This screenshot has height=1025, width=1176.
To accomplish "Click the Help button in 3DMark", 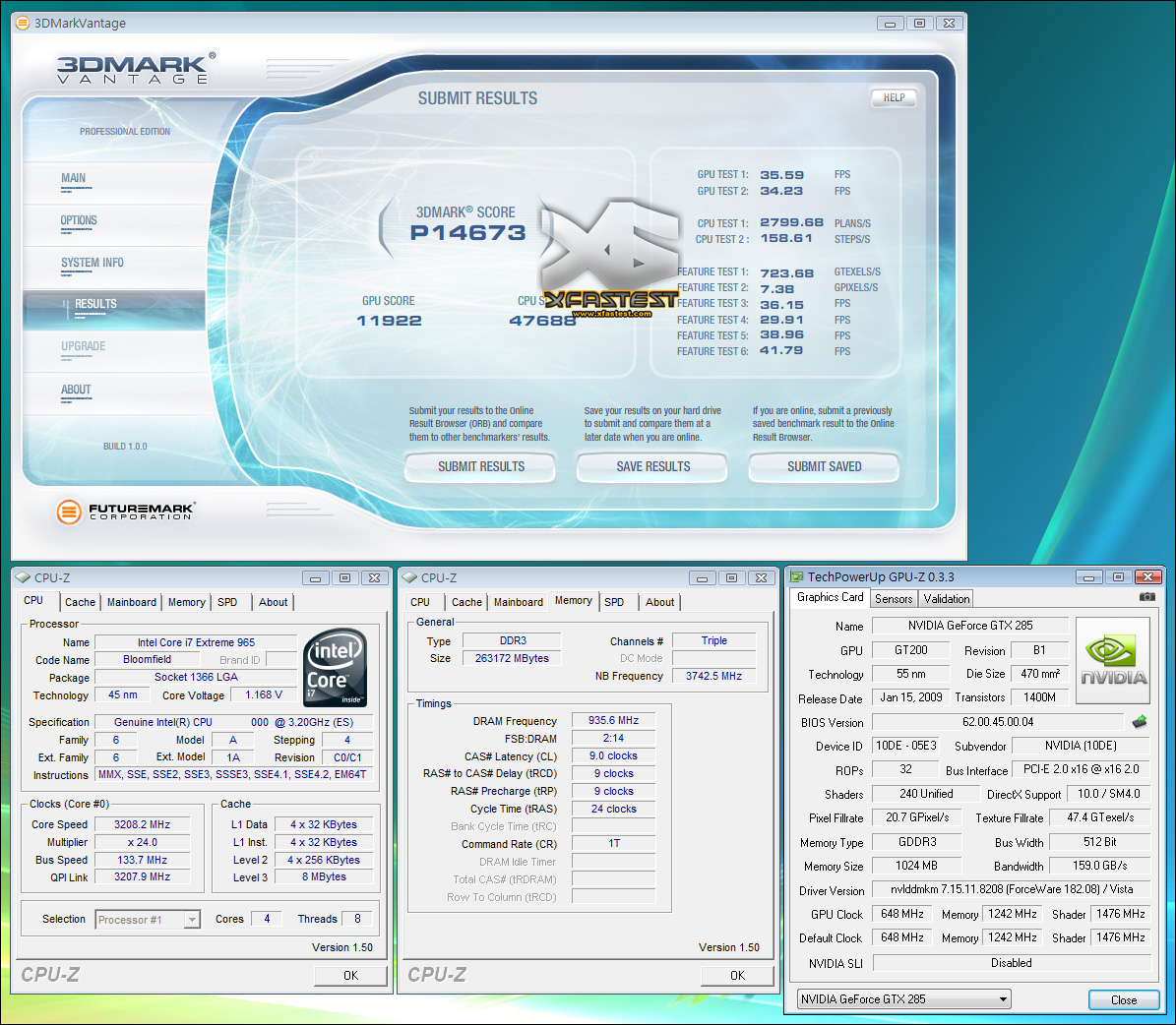I will tap(894, 97).
